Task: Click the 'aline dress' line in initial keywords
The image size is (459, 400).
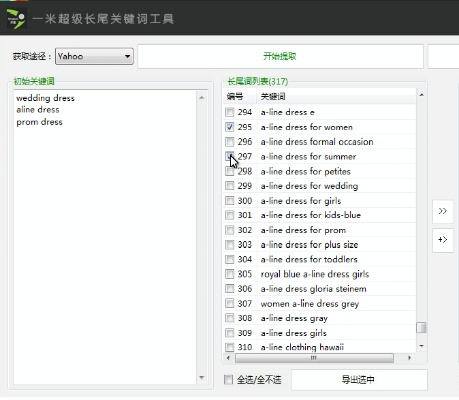Action: 38,110
